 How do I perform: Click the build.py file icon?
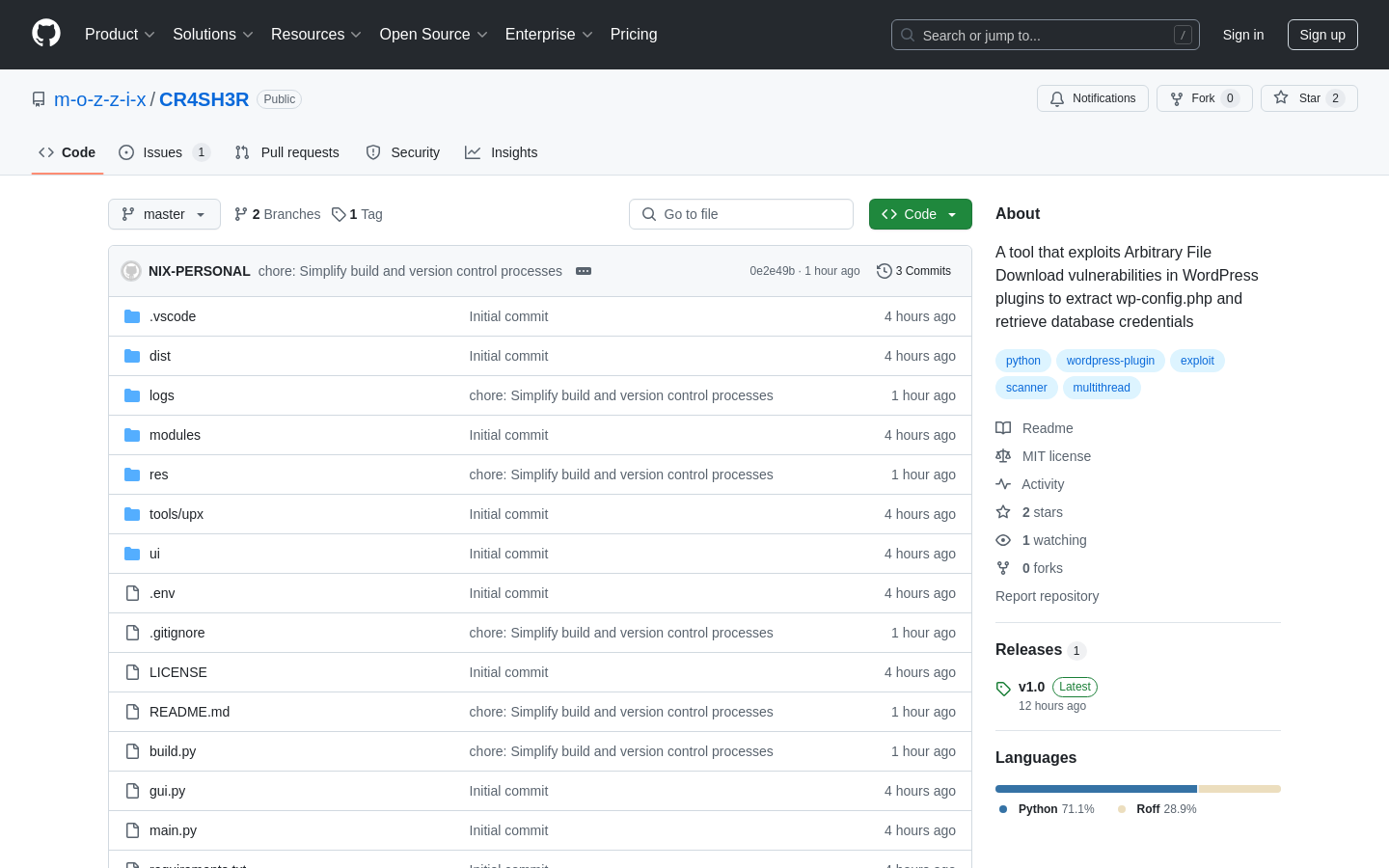point(132,751)
